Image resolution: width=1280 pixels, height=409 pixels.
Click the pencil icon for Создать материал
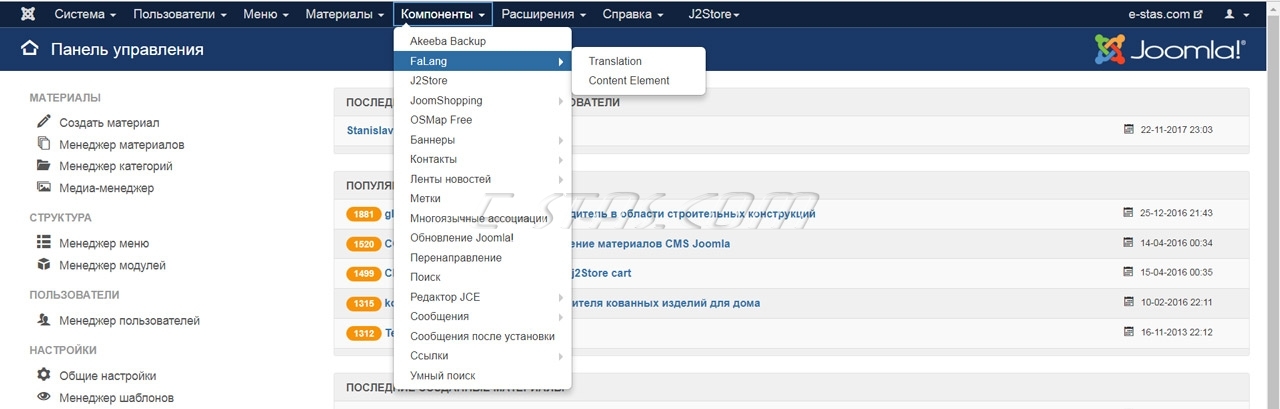44,122
